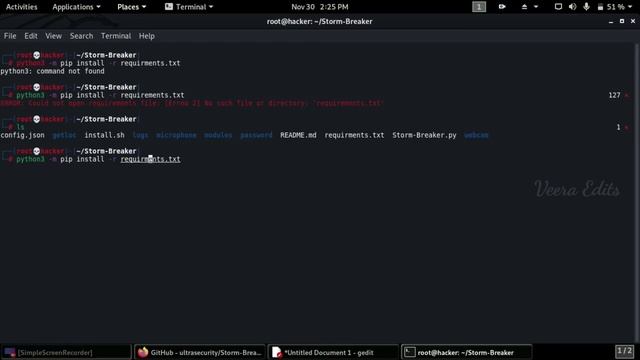Screen dimensions: 640x360
Task: Click install.sh in ls output
Action: pos(104,135)
